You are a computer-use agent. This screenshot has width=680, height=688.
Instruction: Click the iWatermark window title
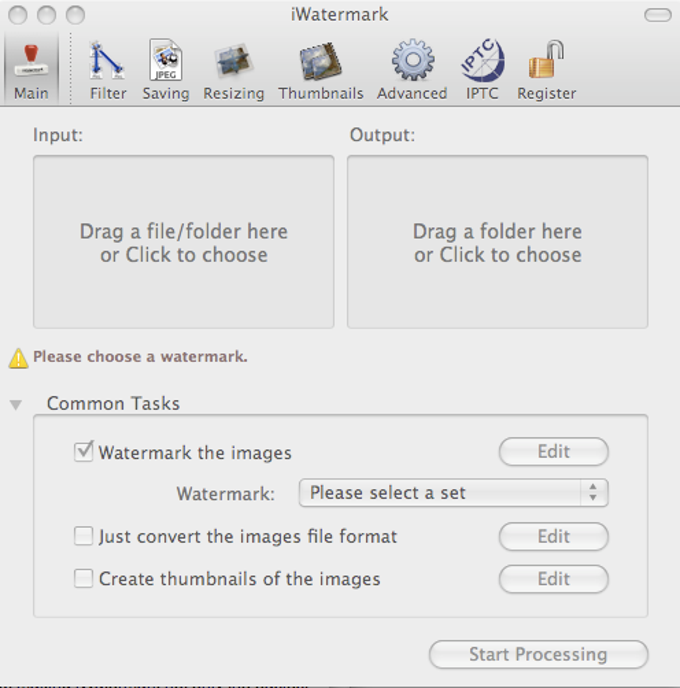tap(340, 14)
